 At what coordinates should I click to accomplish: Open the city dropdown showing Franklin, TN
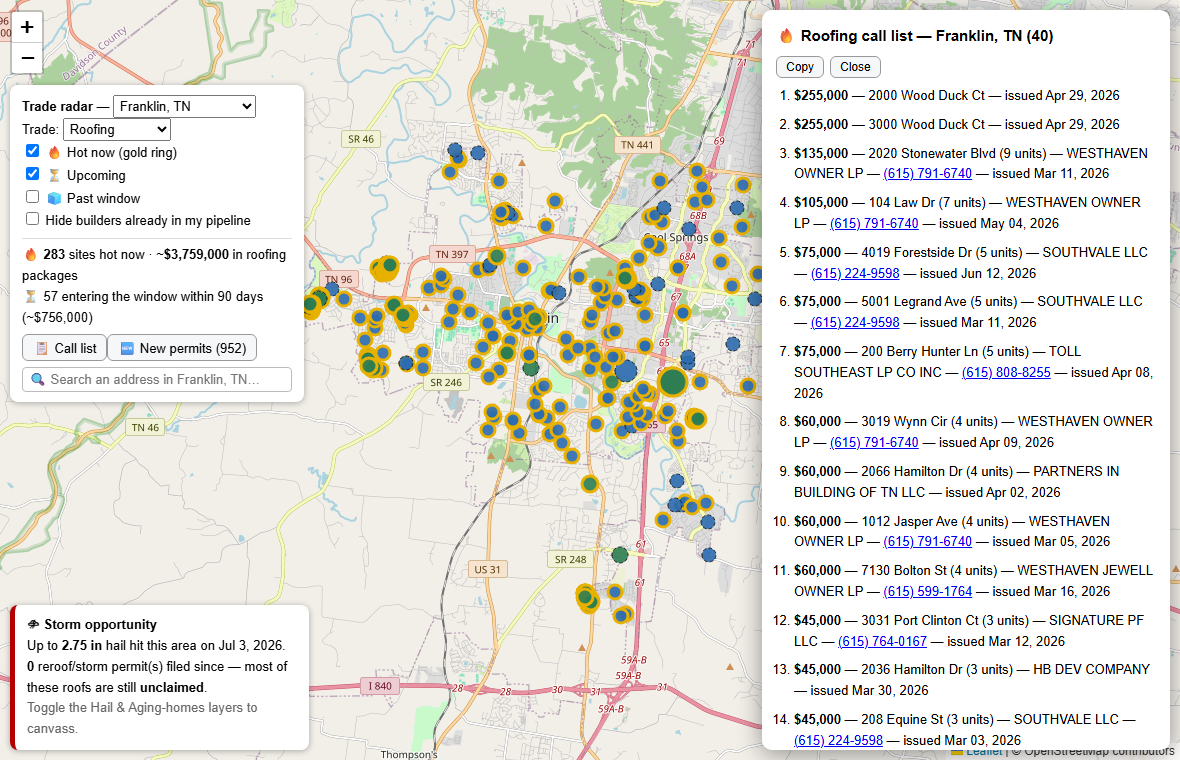point(184,106)
